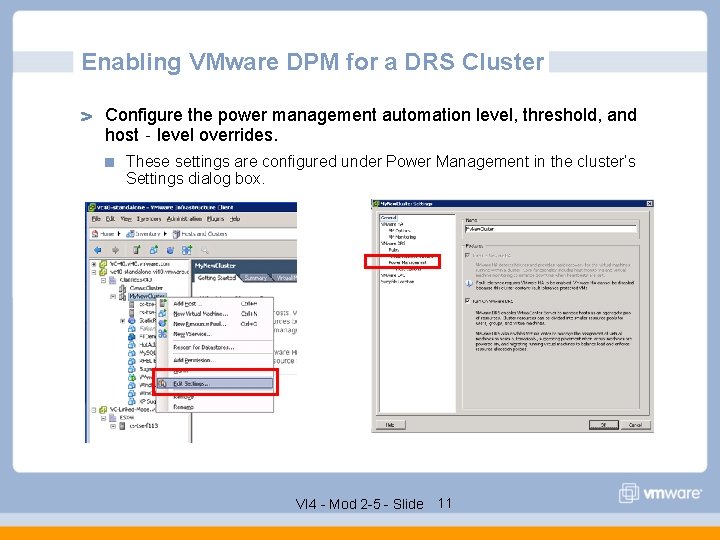This screenshot has width=720, height=540.
Task: Select Rules under VMware DRS
Action: pos(394,250)
